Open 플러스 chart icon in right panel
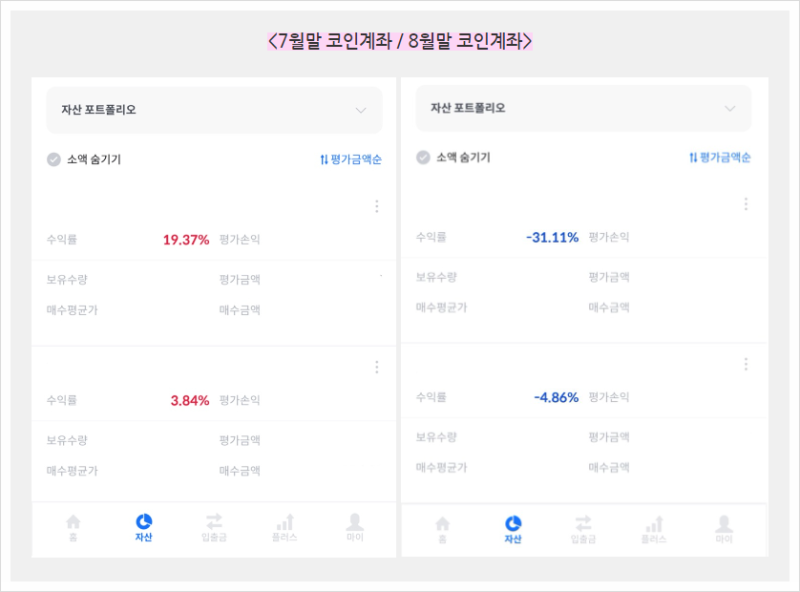Image resolution: width=800 pixels, height=592 pixels. click(x=654, y=524)
